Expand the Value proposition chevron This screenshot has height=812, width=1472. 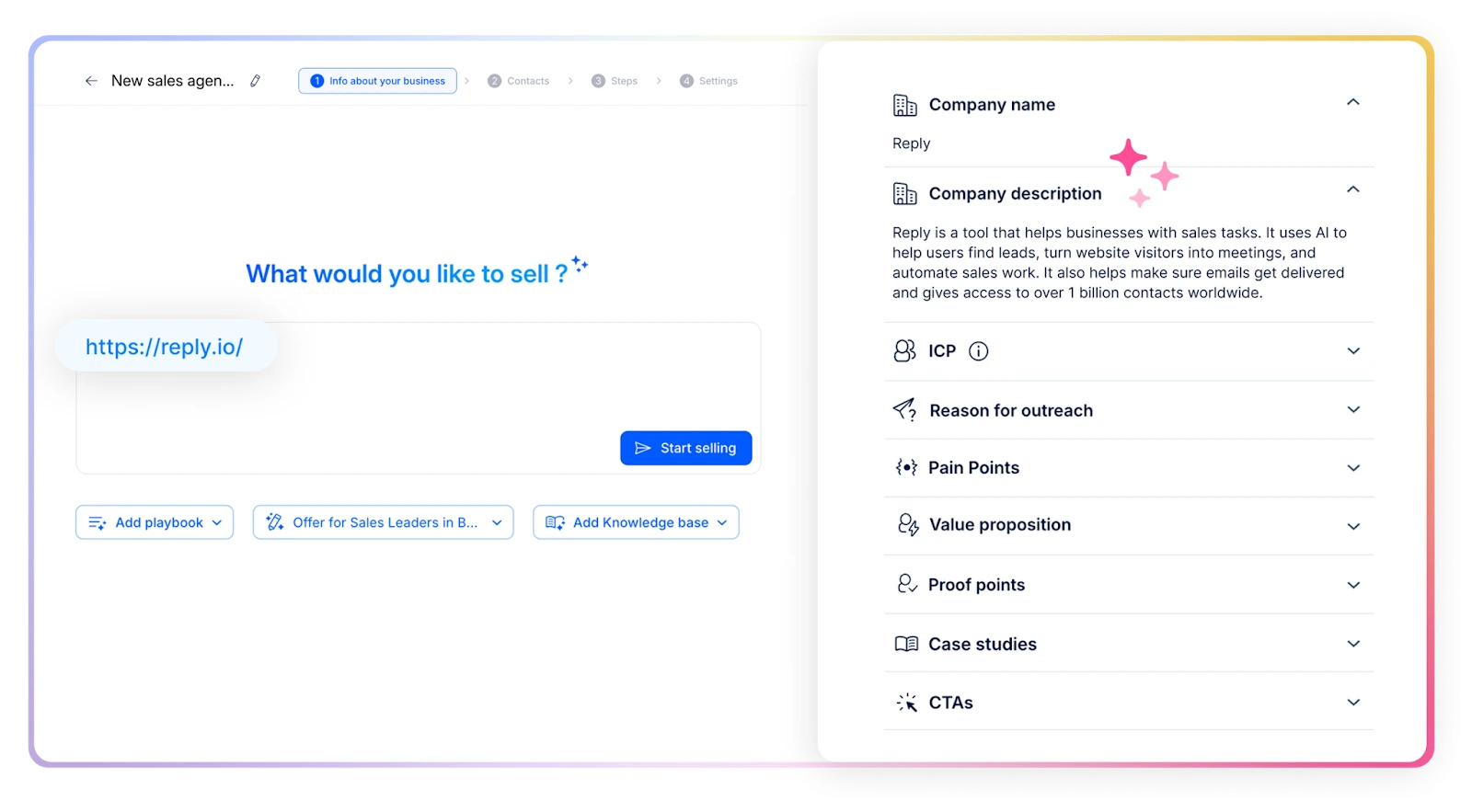tap(1353, 527)
